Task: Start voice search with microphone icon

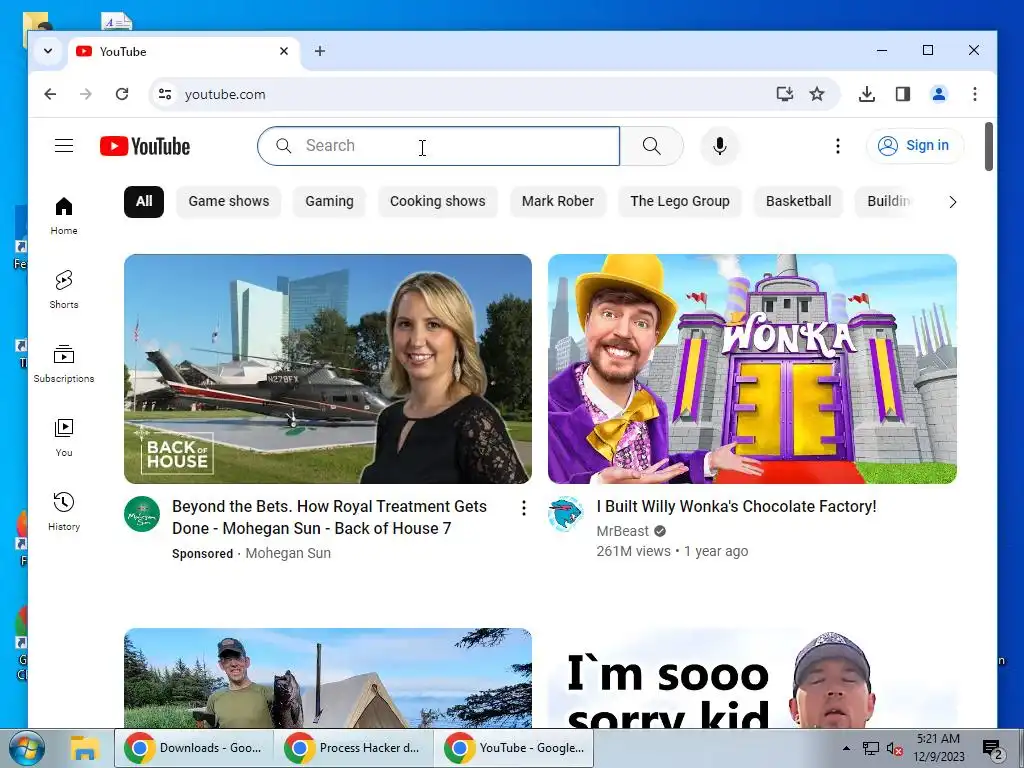Action: tap(720, 146)
